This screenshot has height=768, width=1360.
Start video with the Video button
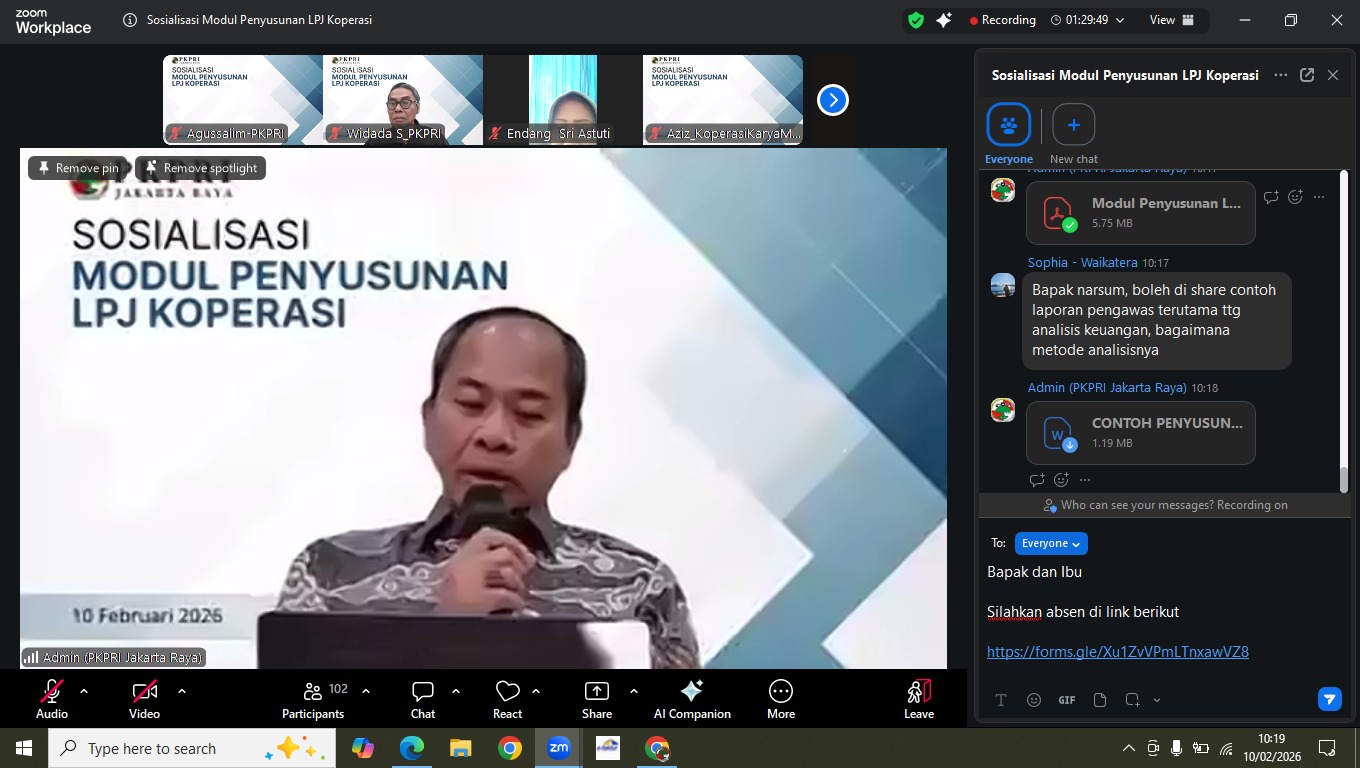click(144, 699)
